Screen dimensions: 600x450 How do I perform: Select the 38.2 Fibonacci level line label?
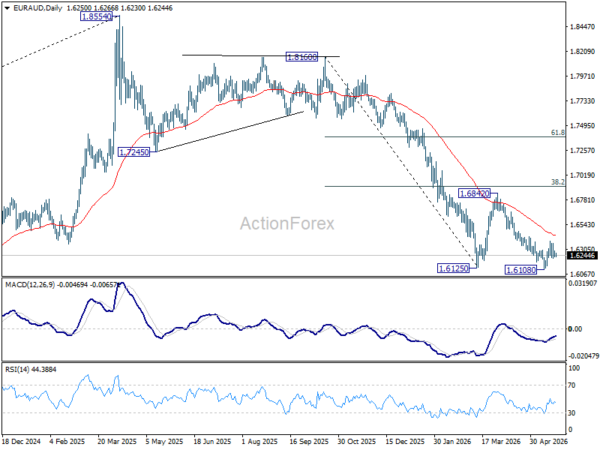(558, 183)
